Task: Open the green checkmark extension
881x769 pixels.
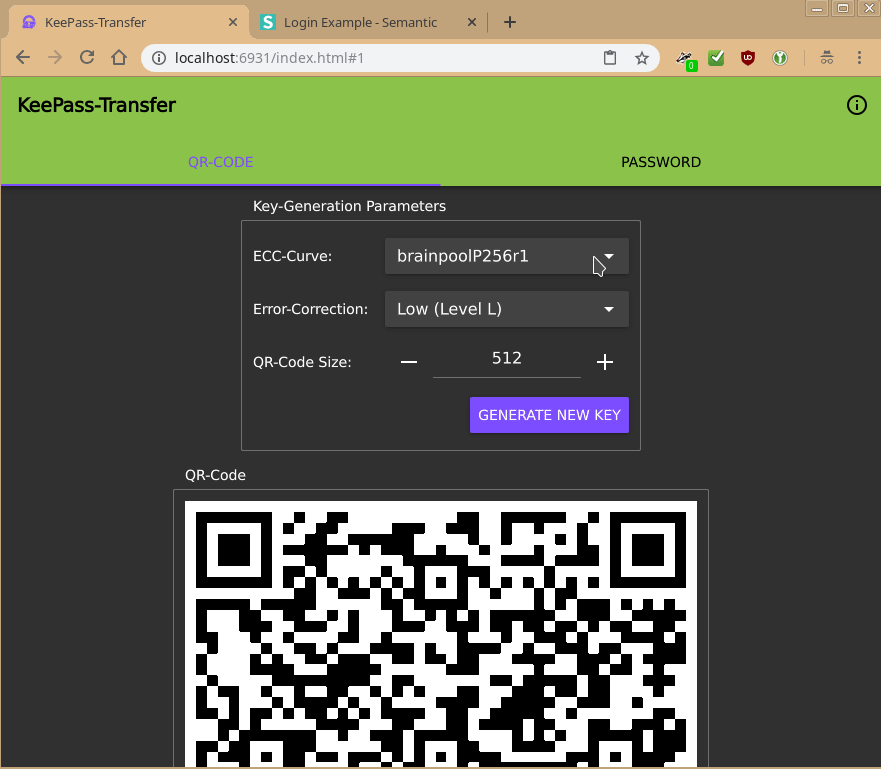Action: 716,58
